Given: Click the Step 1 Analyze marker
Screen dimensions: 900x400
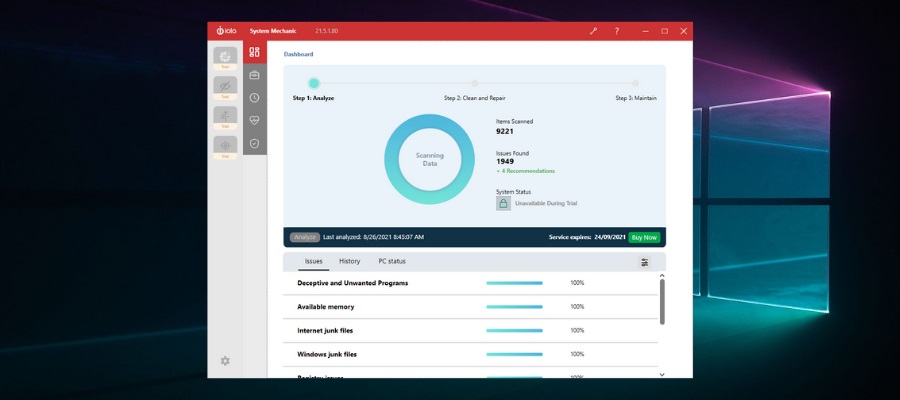Looking at the screenshot, I should (x=313, y=83).
